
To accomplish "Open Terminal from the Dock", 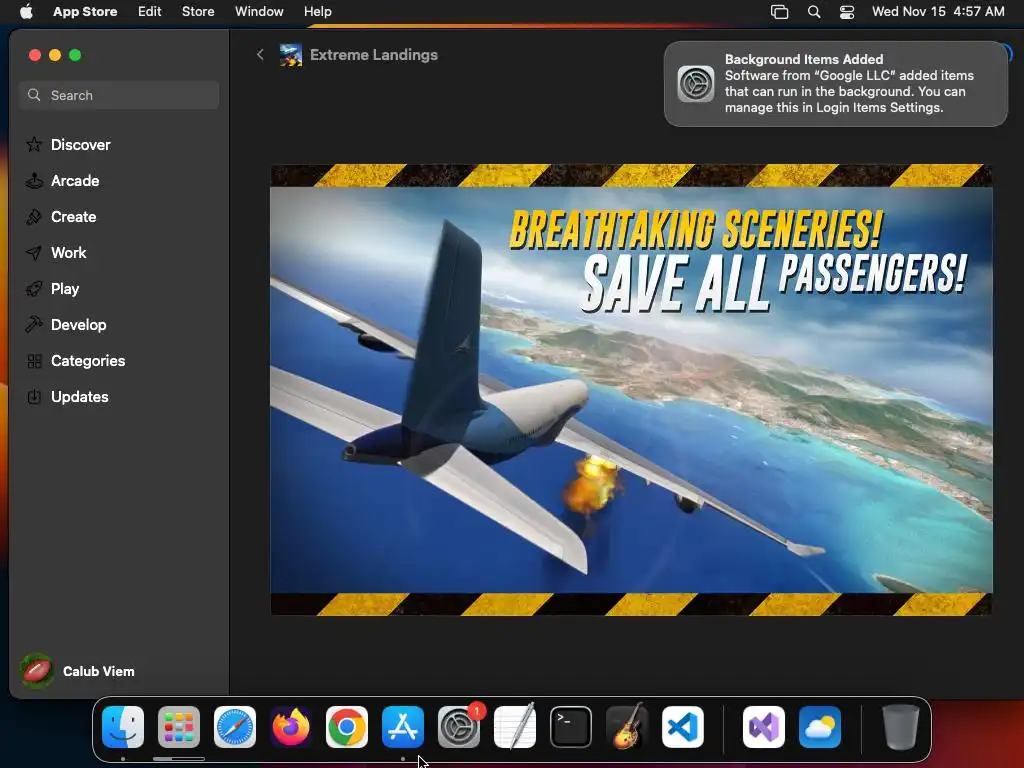I will pos(571,727).
